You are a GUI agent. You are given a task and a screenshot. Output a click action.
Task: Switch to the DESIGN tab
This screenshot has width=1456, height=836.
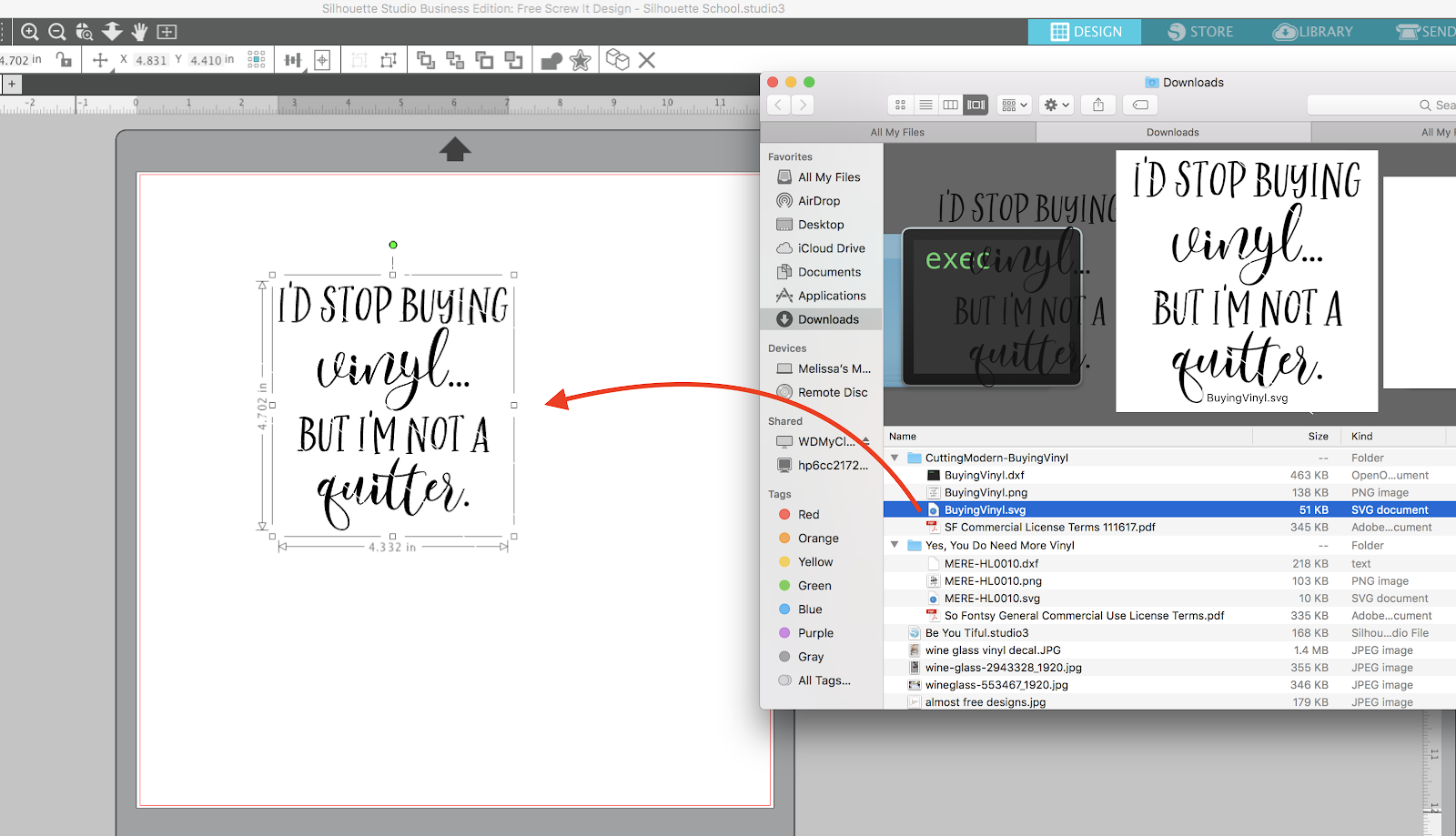[x=1086, y=32]
